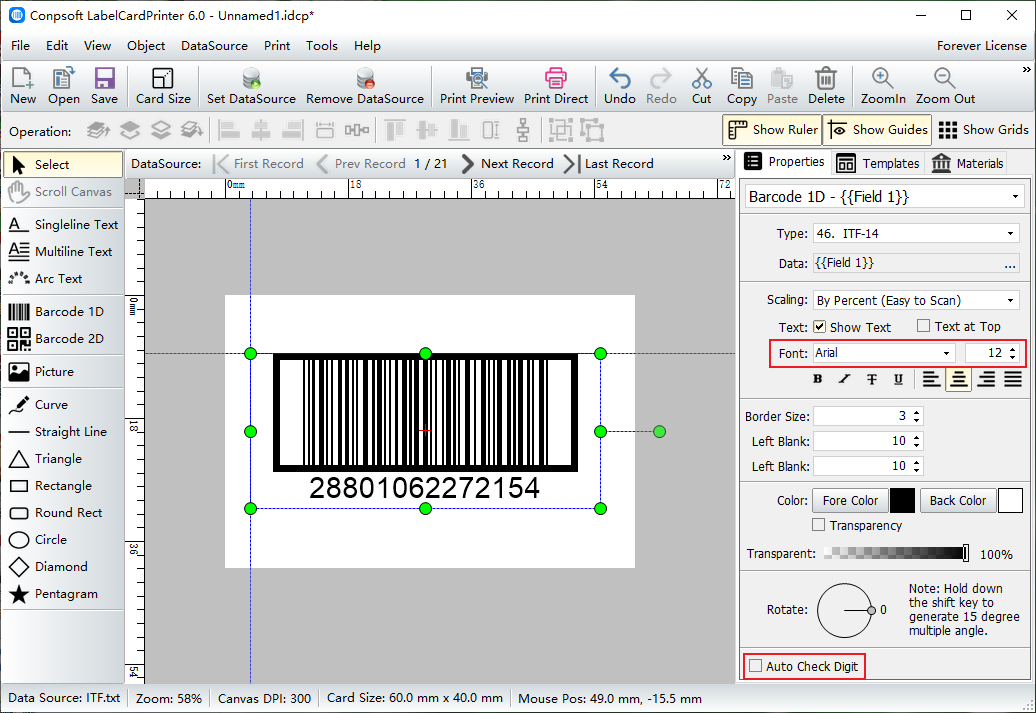Undo the last action
The height and width of the screenshot is (713, 1036).
620,86
